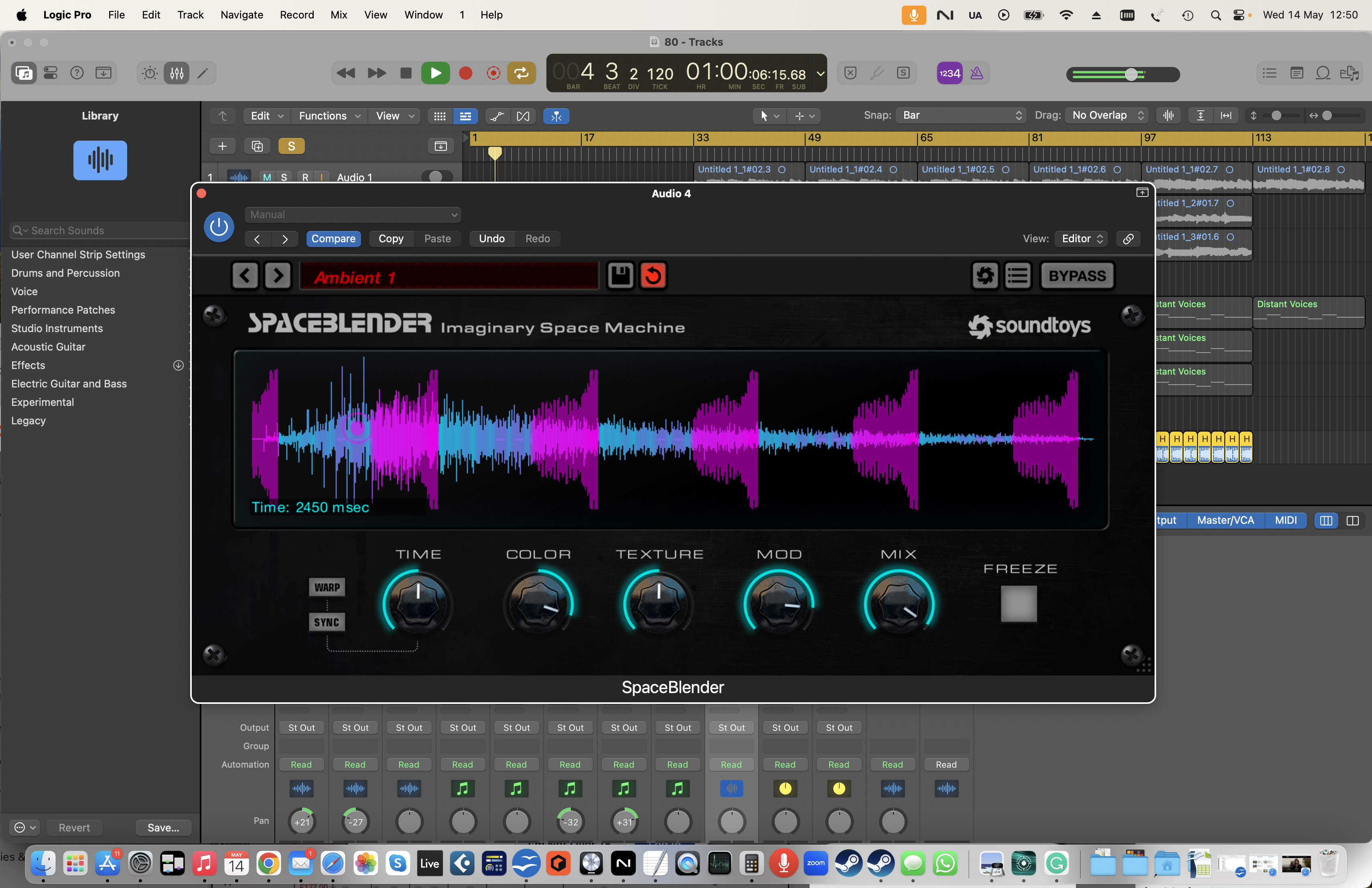Open the Drag No Overlap popup menu
The height and width of the screenshot is (888, 1372).
pyautogui.click(x=1106, y=115)
